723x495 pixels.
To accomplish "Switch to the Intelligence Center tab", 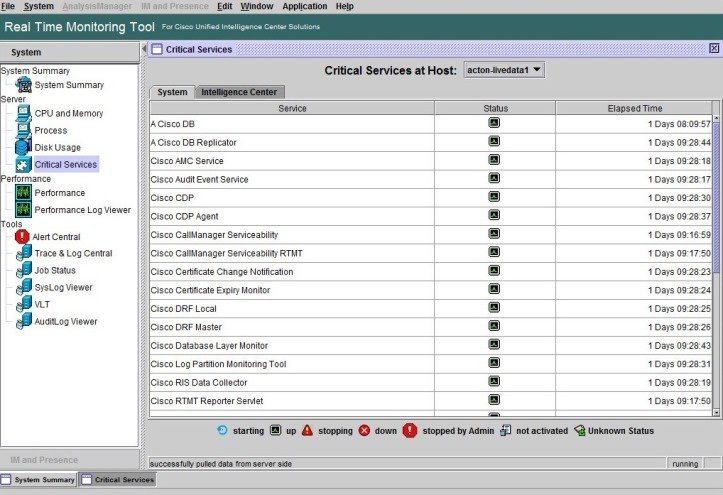I will tap(239, 92).
